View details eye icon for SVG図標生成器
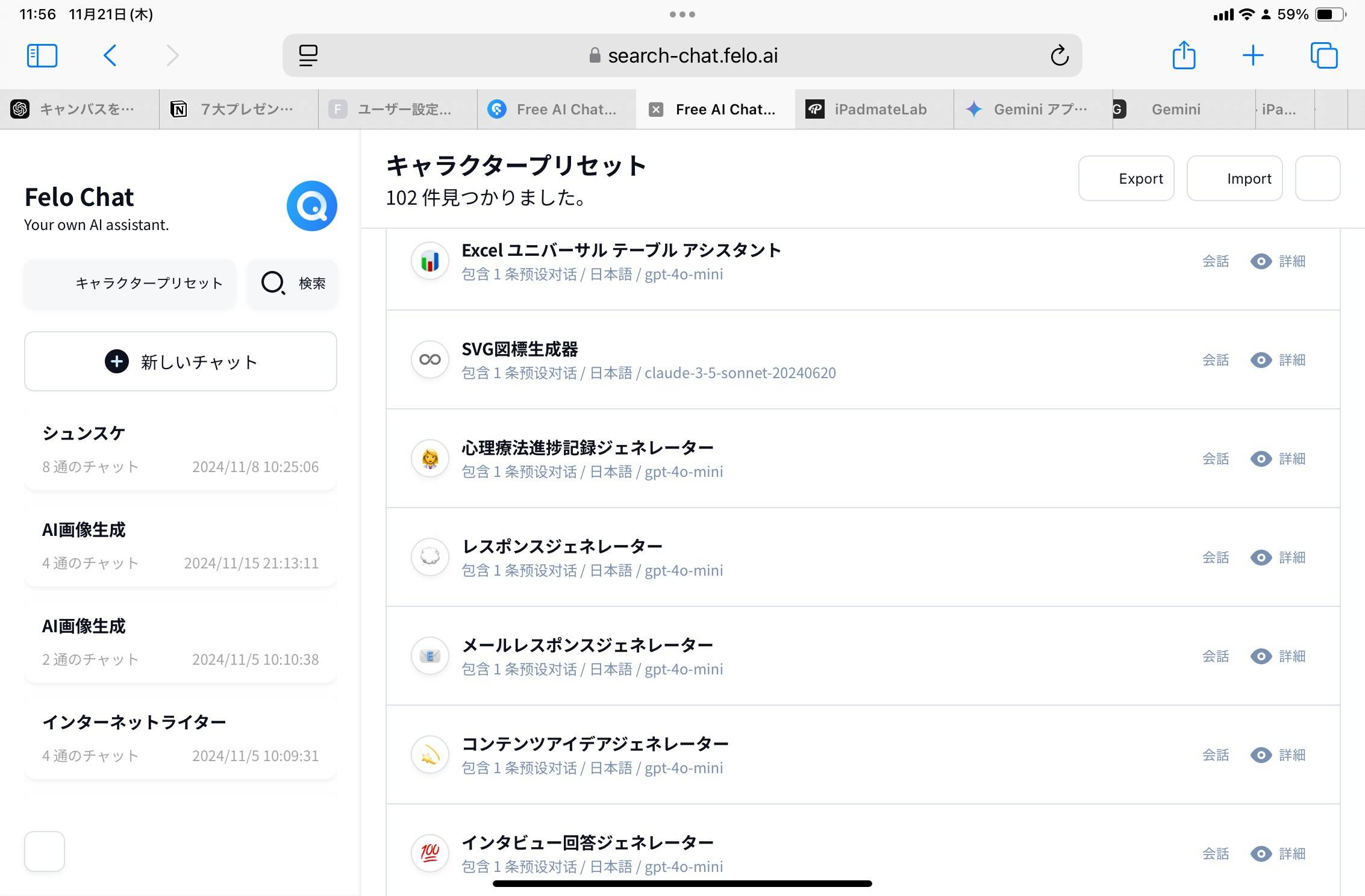Image resolution: width=1365 pixels, height=896 pixels. point(1261,360)
